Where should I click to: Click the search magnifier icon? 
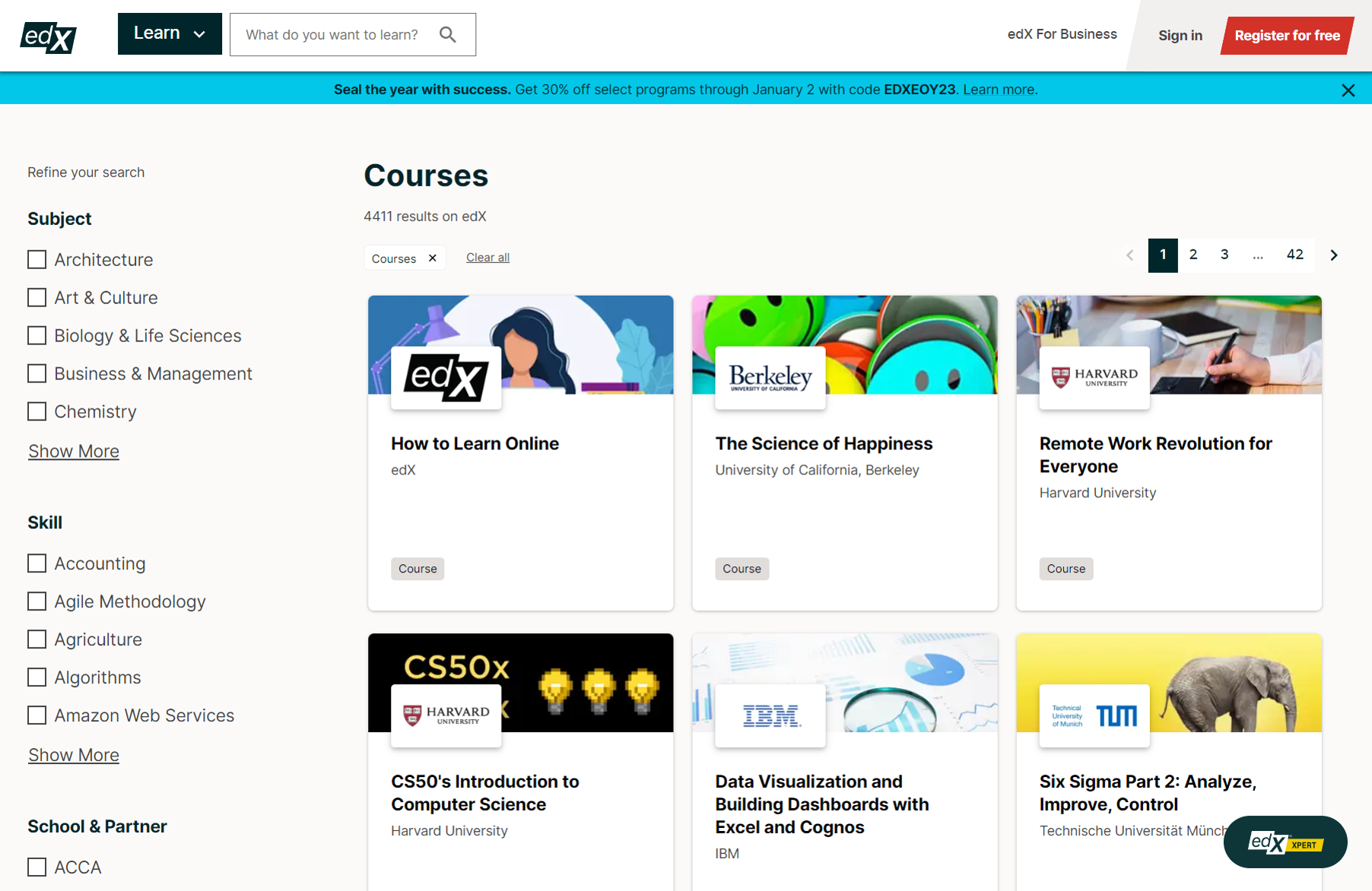pyautogui.click(x=448, y=35)
